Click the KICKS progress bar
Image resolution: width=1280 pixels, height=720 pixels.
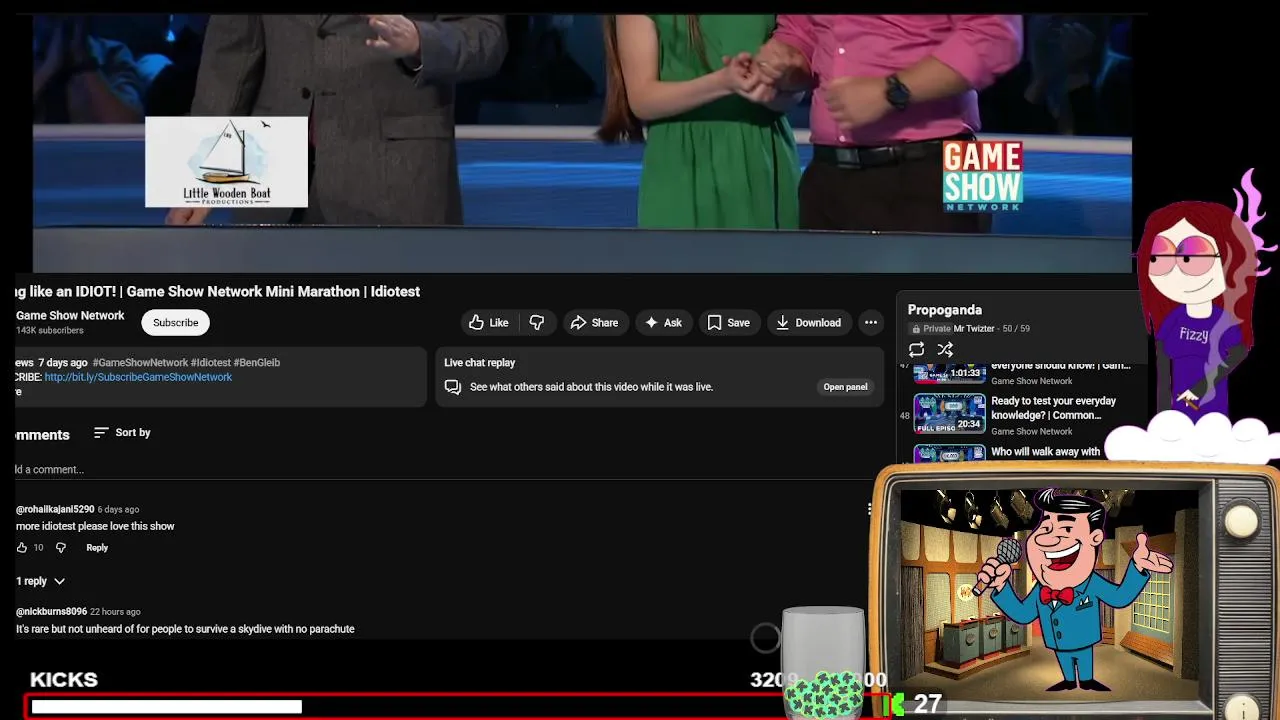coord(456,707)
